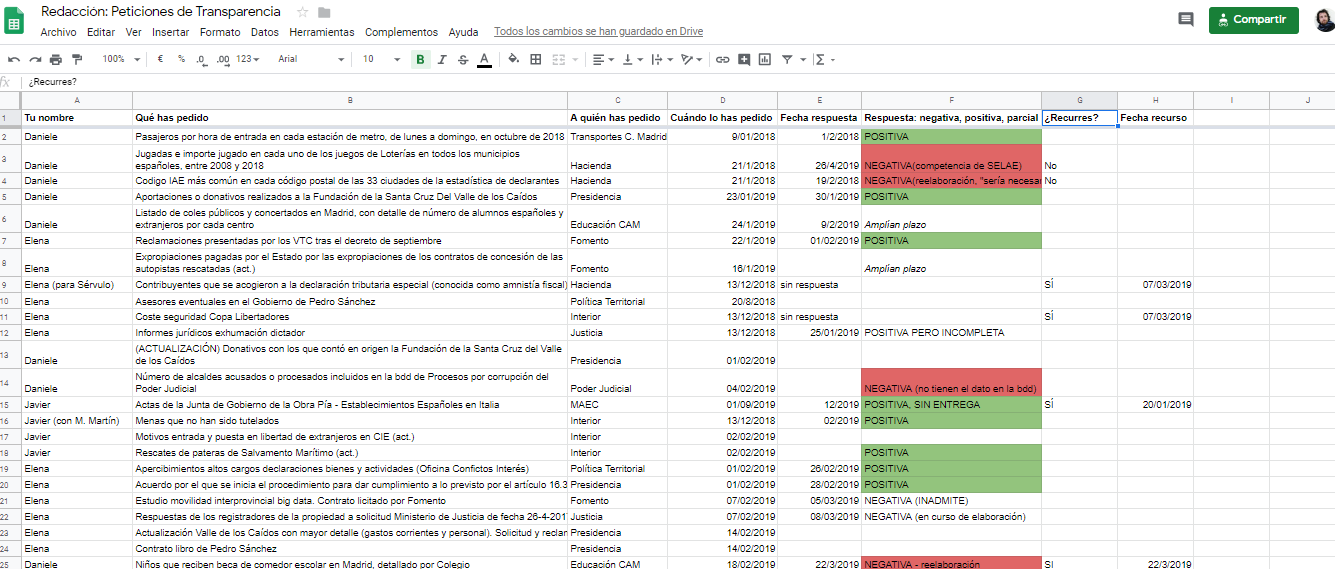Open the Datos menu

(265, 32)
